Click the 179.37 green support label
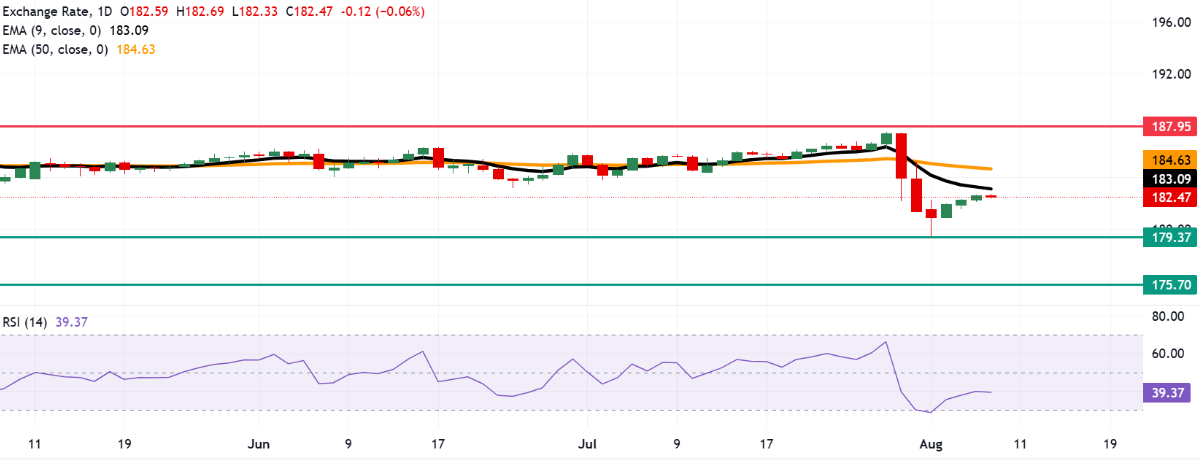This screenshot has width=1200, height=460. (x=1170, y=237)
